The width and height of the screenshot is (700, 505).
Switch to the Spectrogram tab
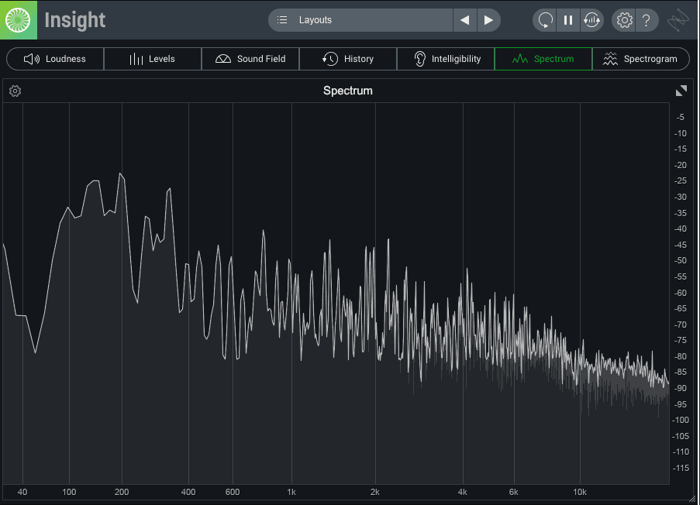click(641, 59)
